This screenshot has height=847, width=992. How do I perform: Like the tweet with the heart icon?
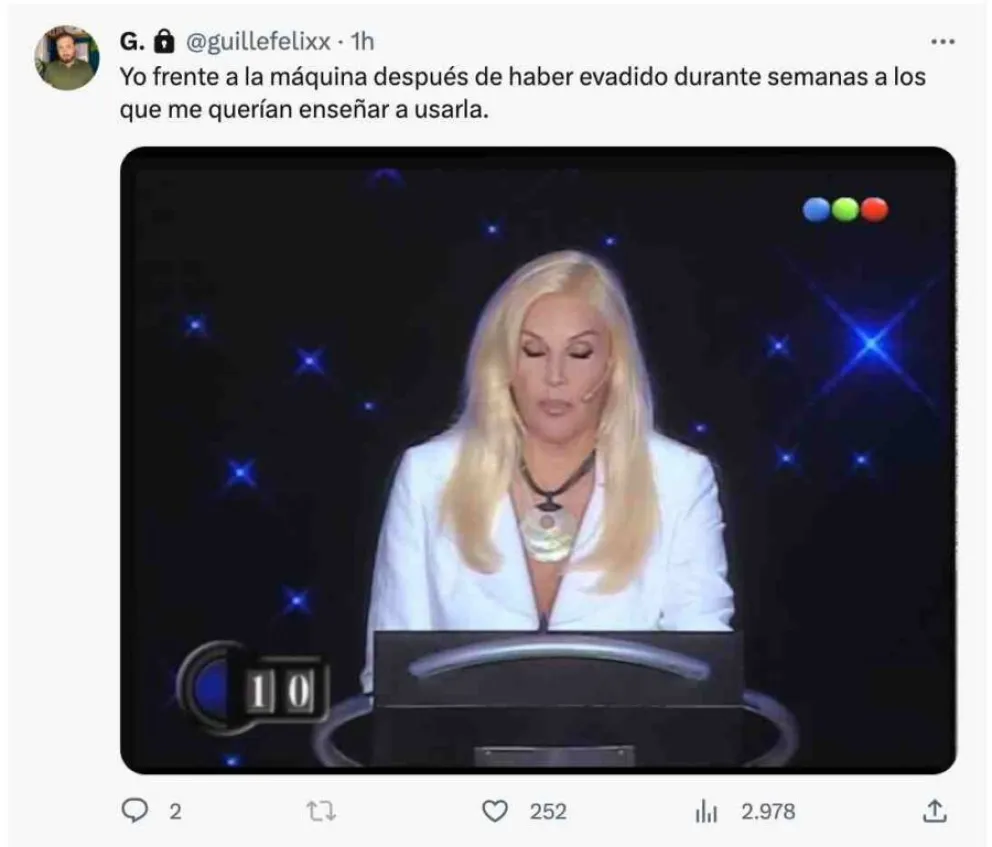[x=495, y=811]
